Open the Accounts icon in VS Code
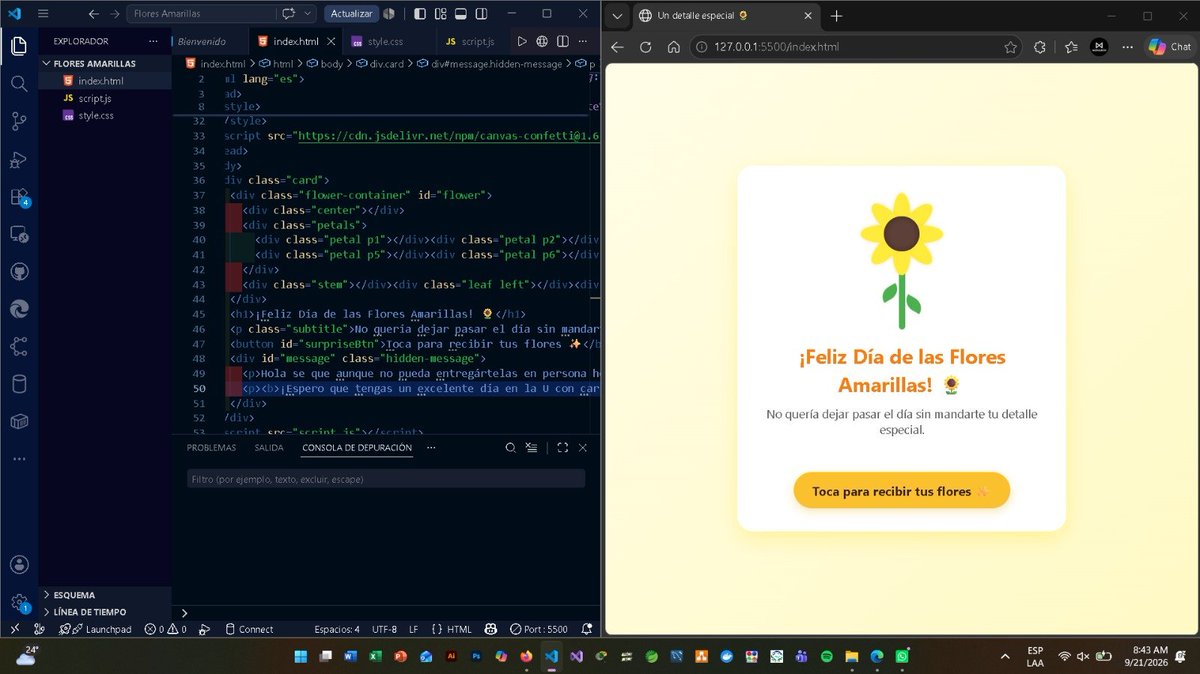The height and width of the screenshot is (674, 1200). (18, 565)
